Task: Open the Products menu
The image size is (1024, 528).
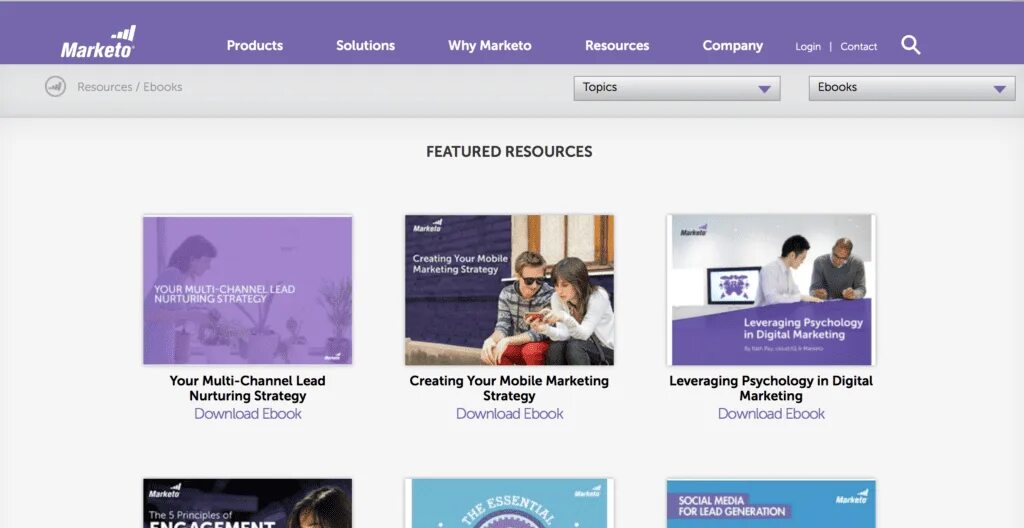Action: [x=255, y=46]
